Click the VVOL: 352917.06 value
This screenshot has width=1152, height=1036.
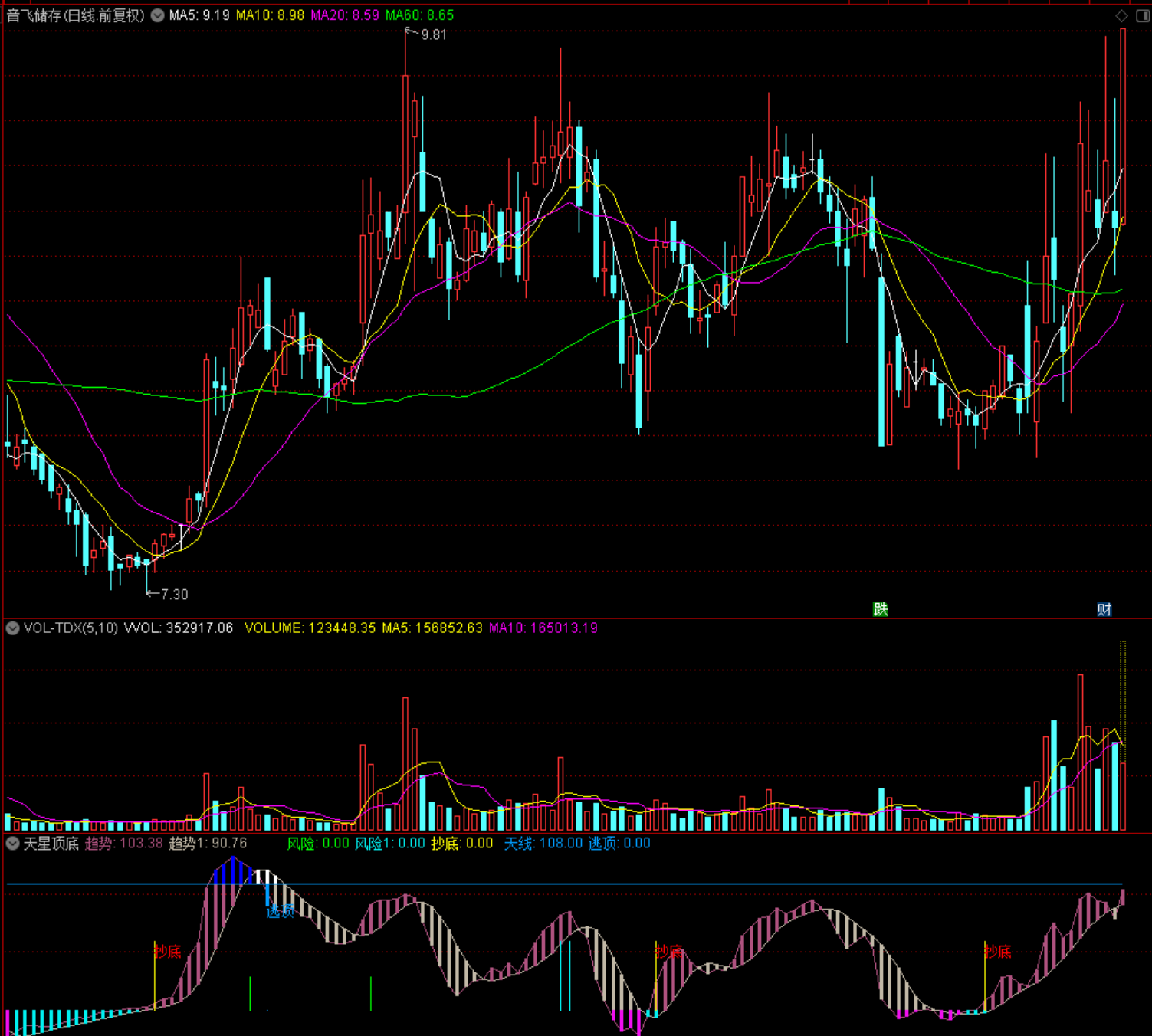tap(179, 628)
